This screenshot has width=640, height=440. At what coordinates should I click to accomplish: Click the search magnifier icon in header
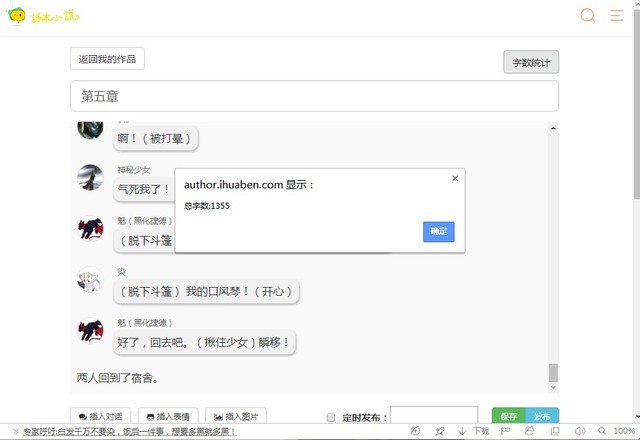coord(587,15)
